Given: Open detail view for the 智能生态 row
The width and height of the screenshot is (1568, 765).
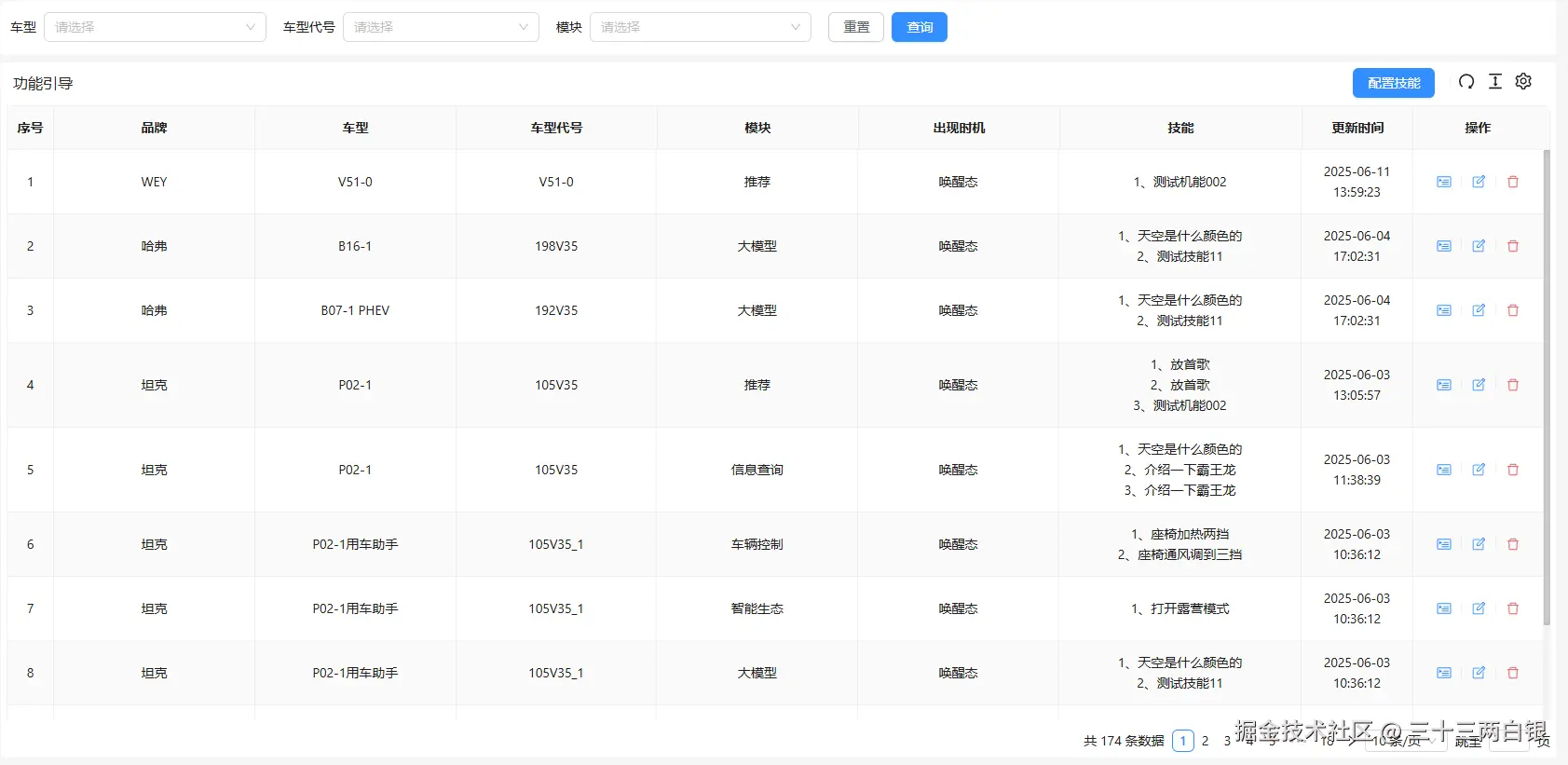Looking at the screenshot, I should coord(1443,608).
